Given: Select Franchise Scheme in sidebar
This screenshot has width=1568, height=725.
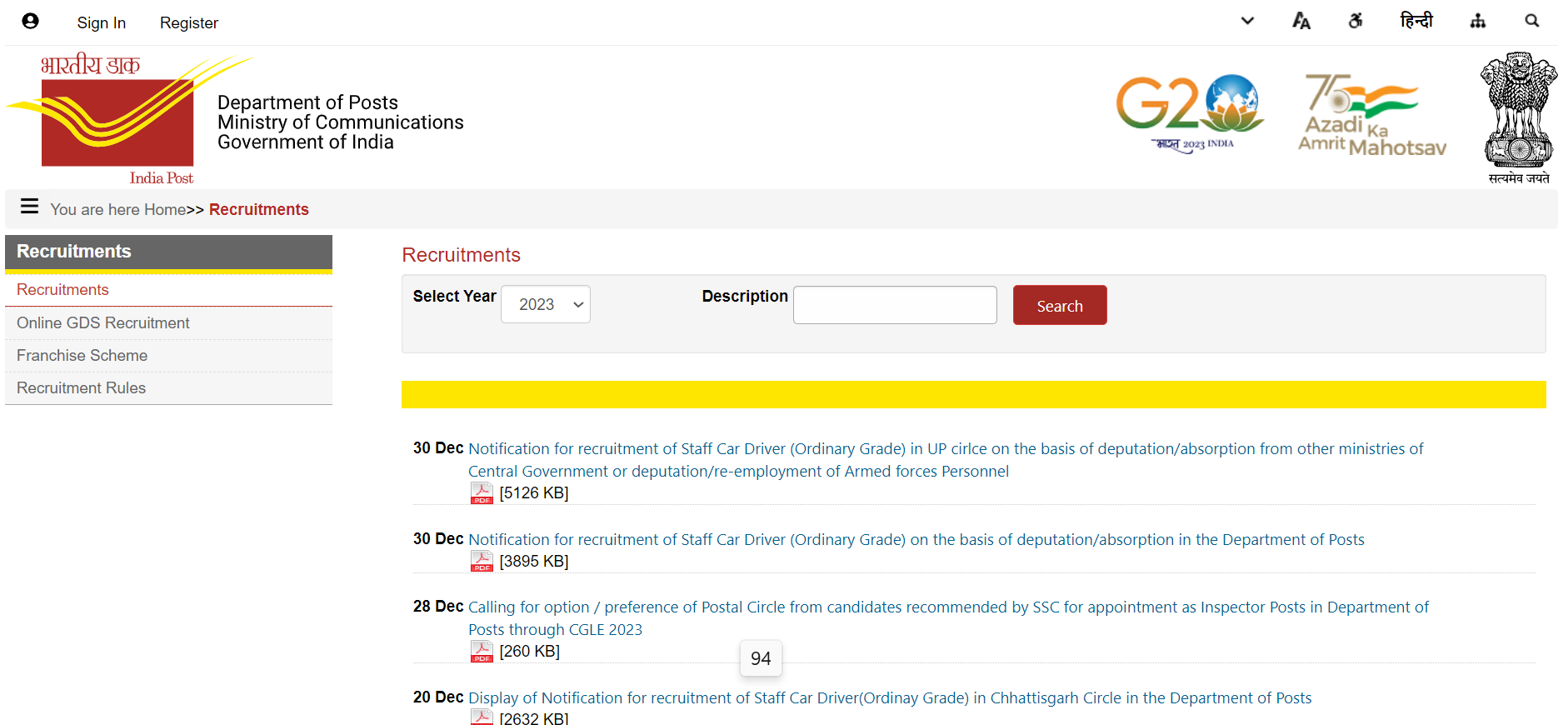Looking at the screenshot, I should tap(82, 356).
